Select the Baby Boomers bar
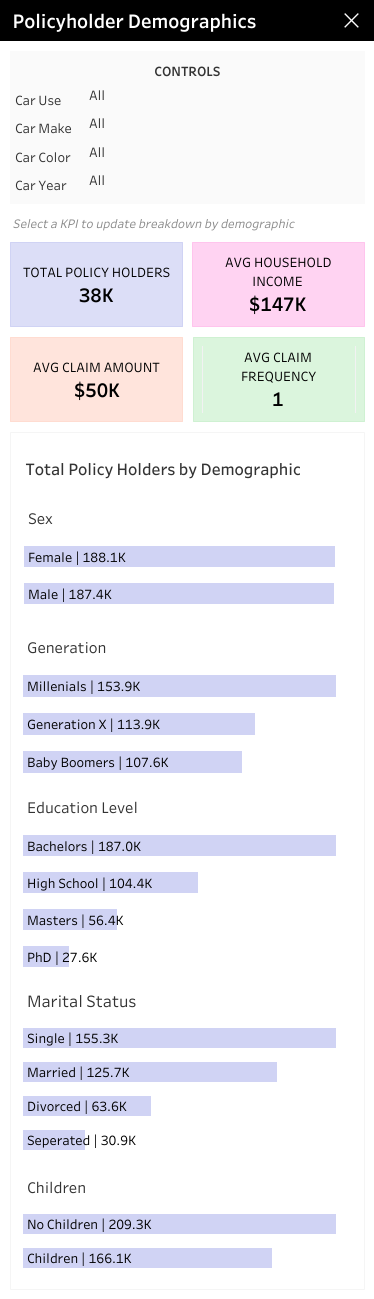This screenshot has height=1299, width=374. [133, 762]
